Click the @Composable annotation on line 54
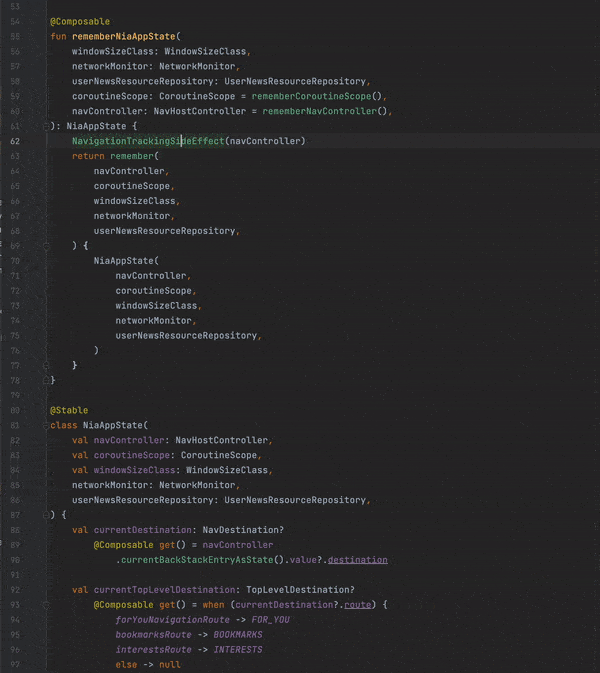 [80, 21]
